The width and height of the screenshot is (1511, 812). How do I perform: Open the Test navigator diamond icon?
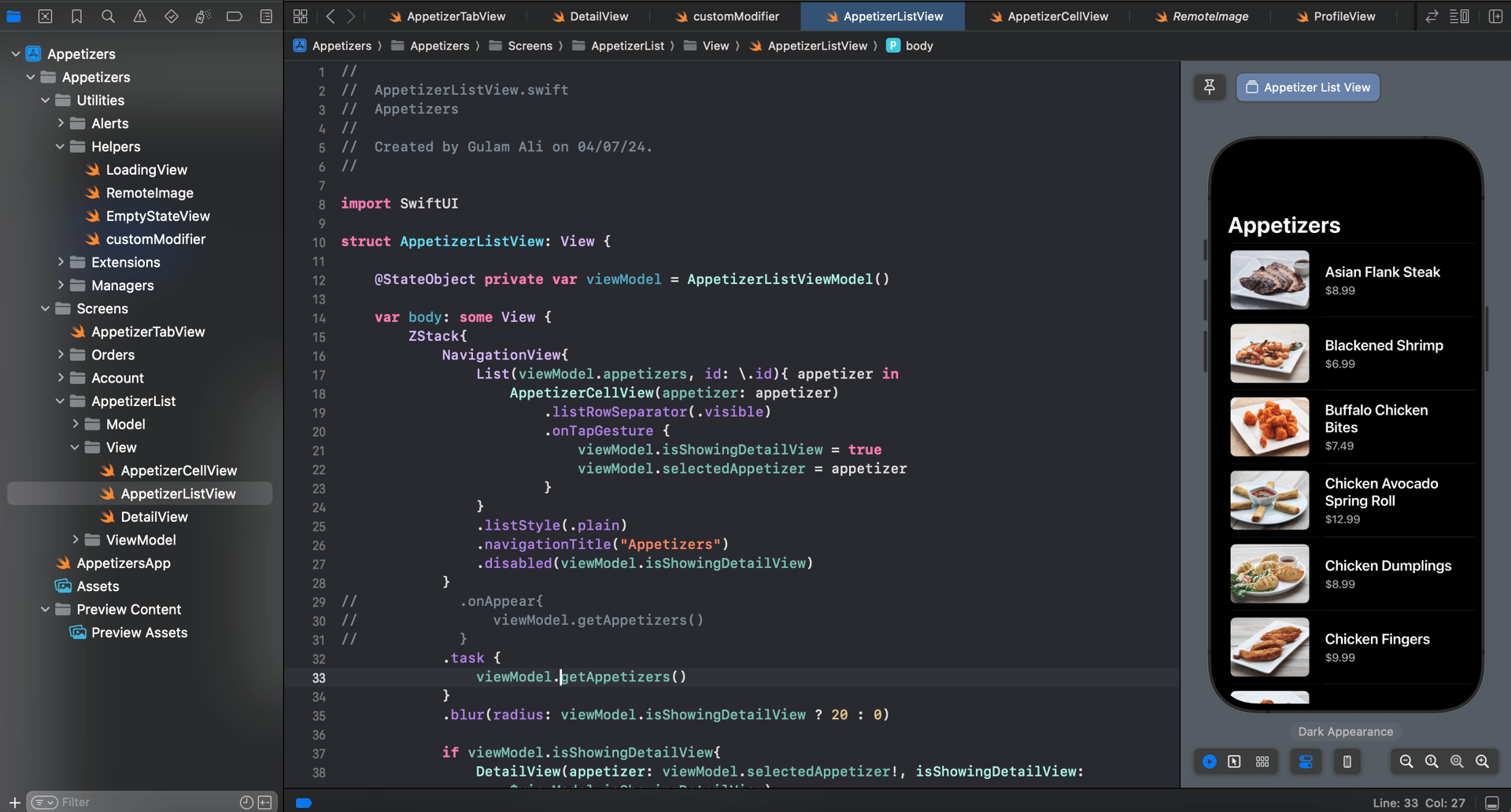171,16
